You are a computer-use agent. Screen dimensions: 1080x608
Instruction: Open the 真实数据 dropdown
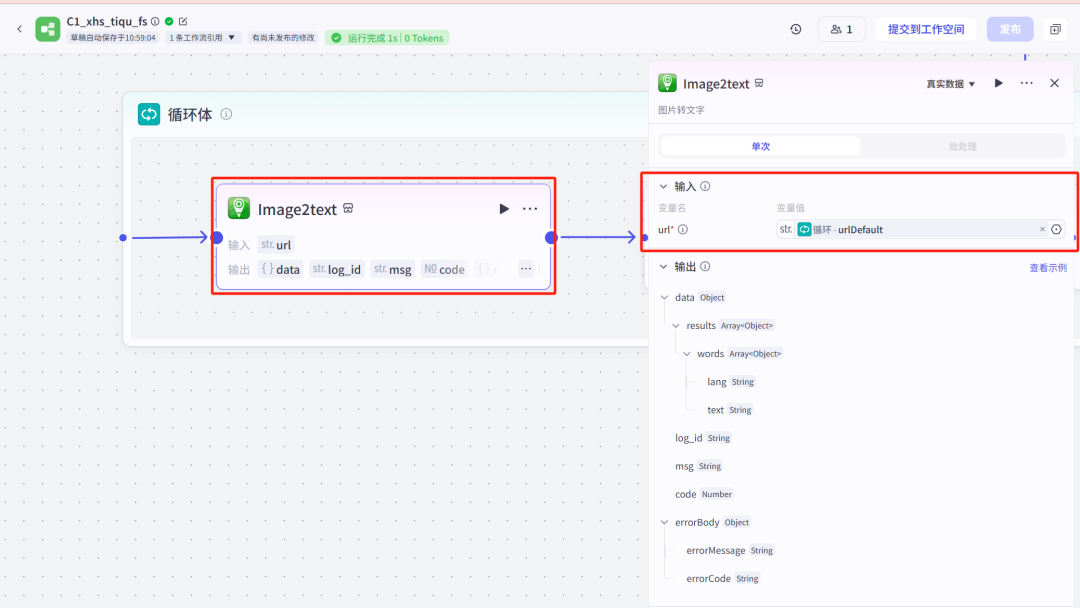click(x=951, y=84)
